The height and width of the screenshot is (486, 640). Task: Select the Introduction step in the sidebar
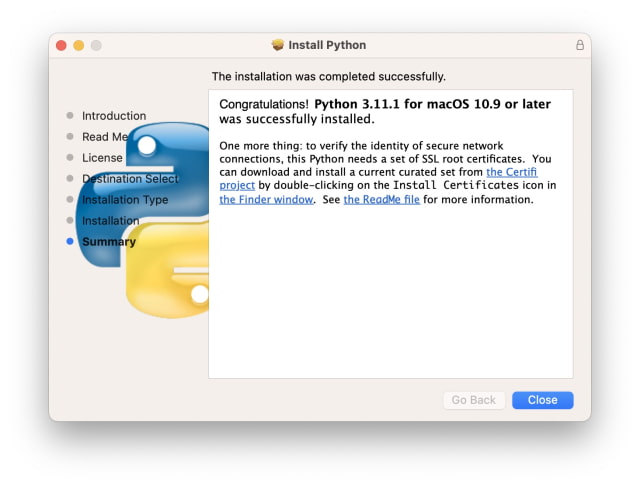click(x=114, y=116)
